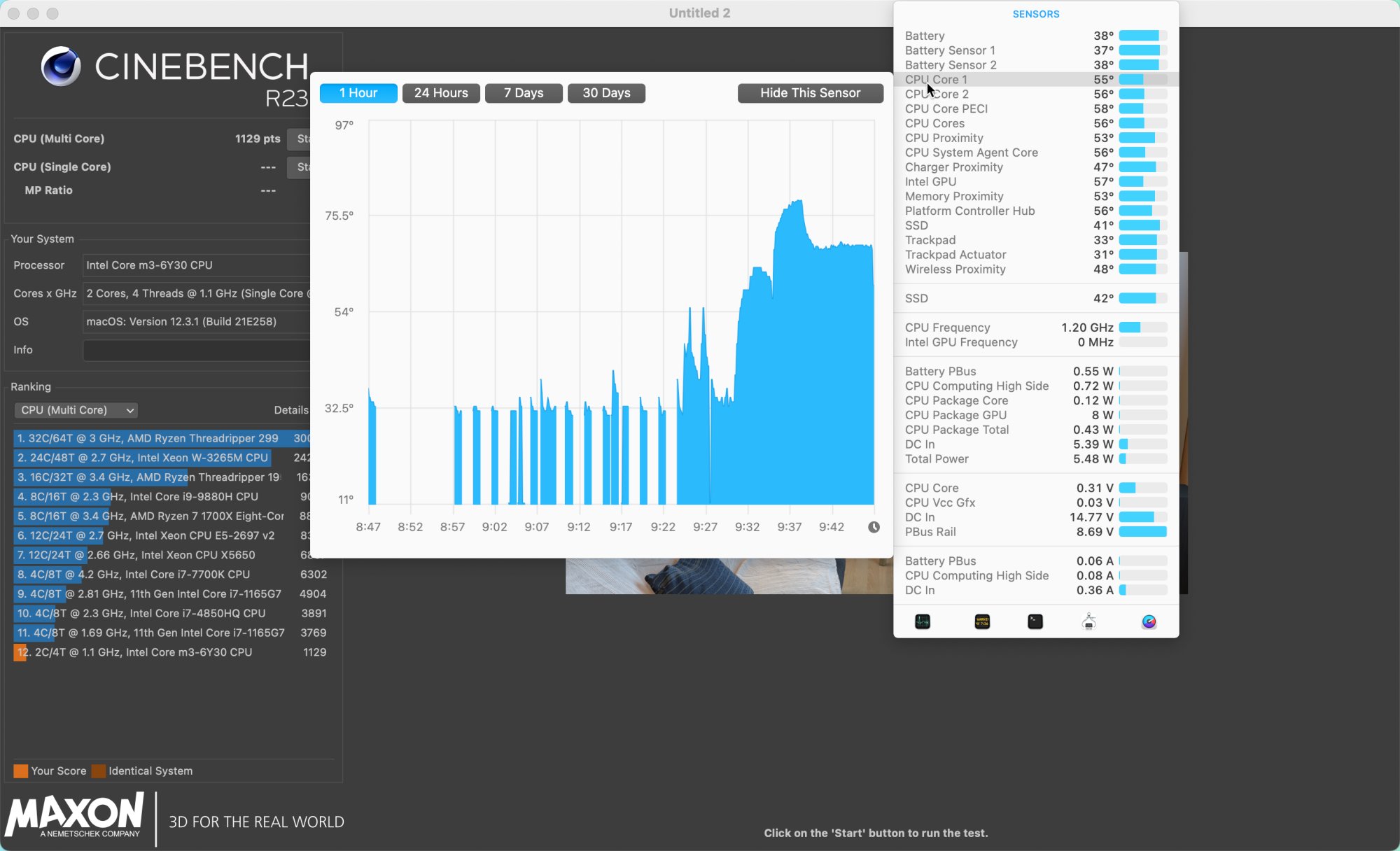Viewport: 1400px width, 851px height.
Task: Select the 30 Days graph range
Action: (606, 93)
